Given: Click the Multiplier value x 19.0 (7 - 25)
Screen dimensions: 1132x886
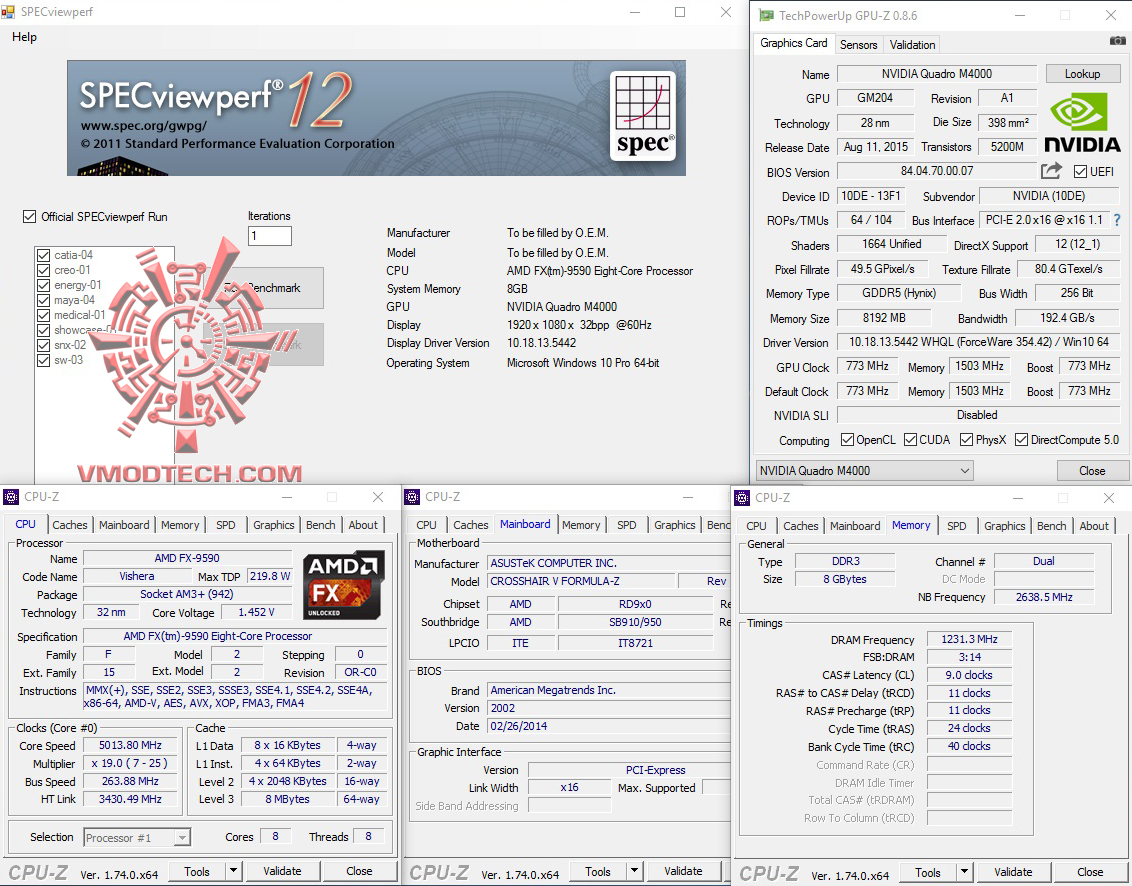Looking at the screenshot, I should (131, 763).
